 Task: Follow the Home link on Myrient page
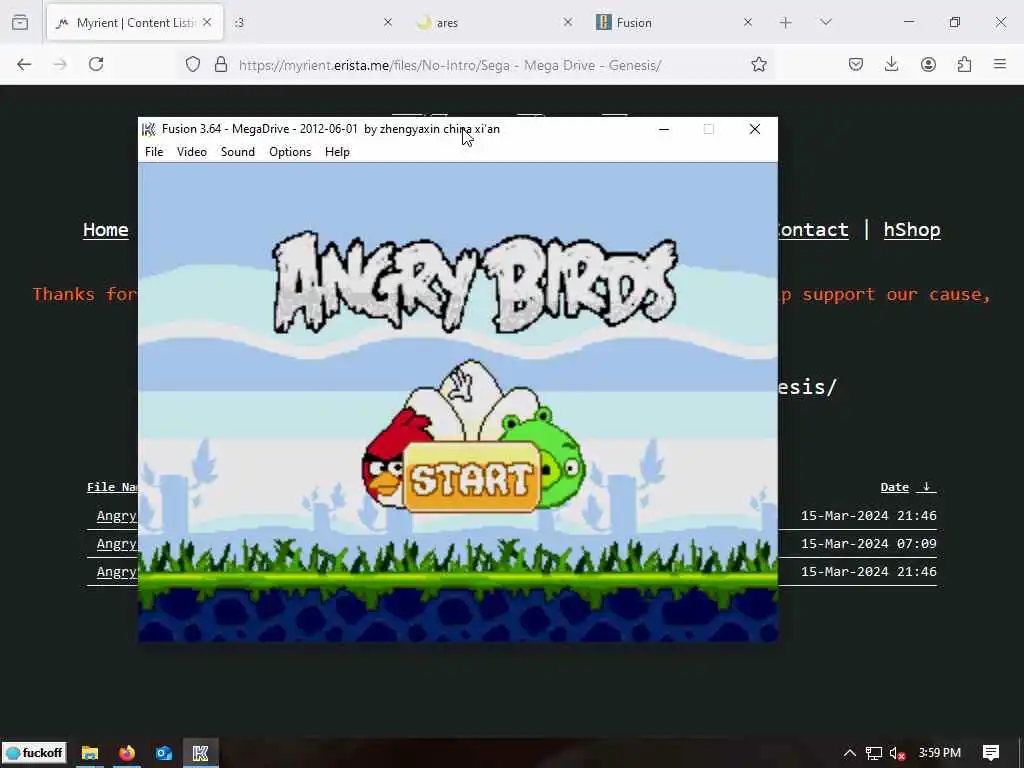pyautogui.click(x=106, y=230)
